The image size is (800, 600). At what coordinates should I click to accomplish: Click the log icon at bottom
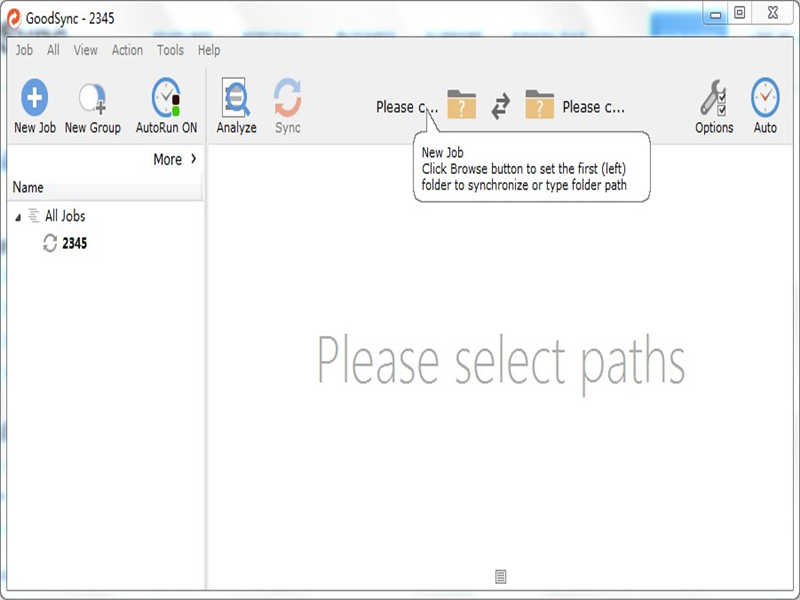(501, 577)
